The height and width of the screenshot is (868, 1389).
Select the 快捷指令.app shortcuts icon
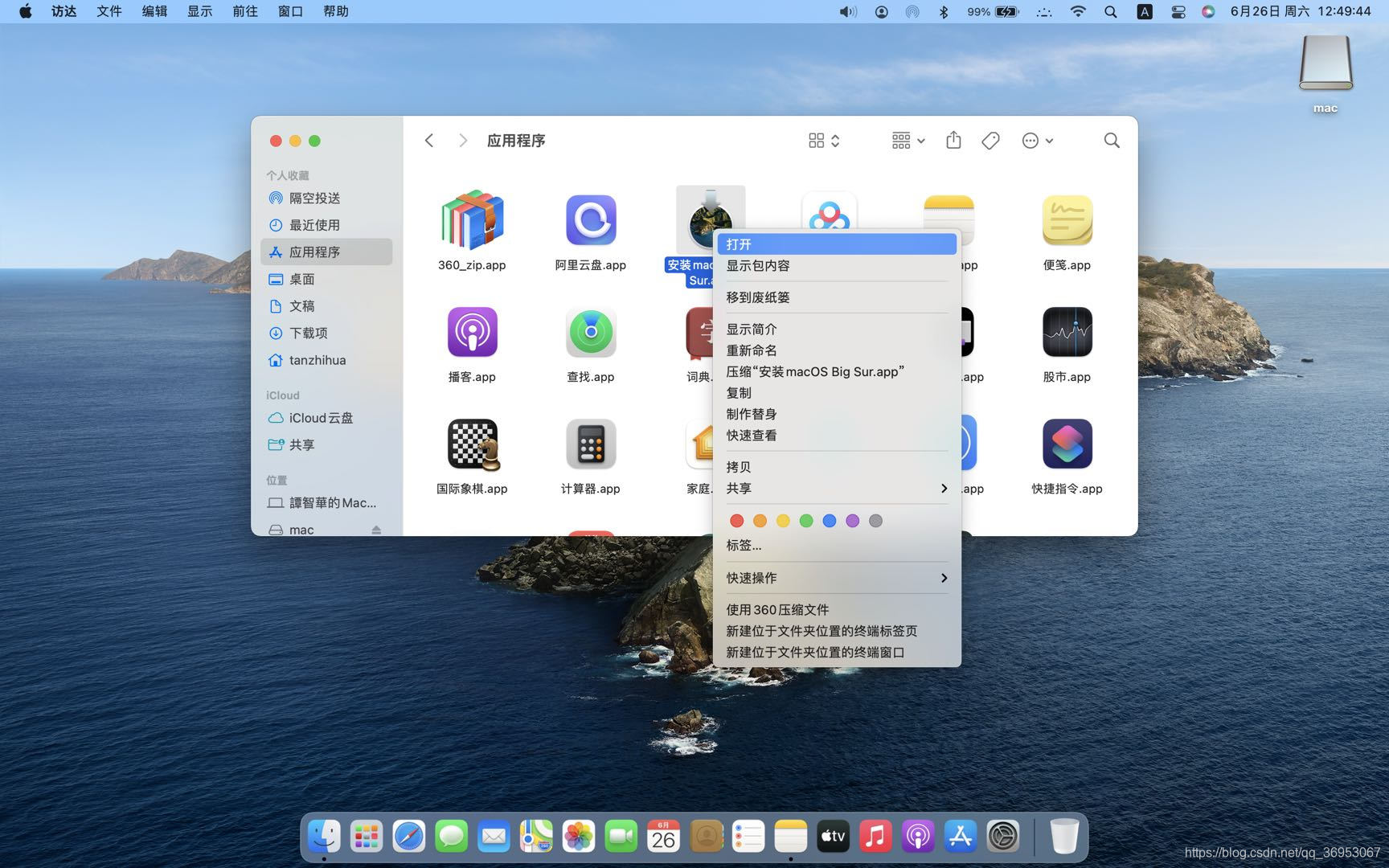click(x=1067, y=444)
